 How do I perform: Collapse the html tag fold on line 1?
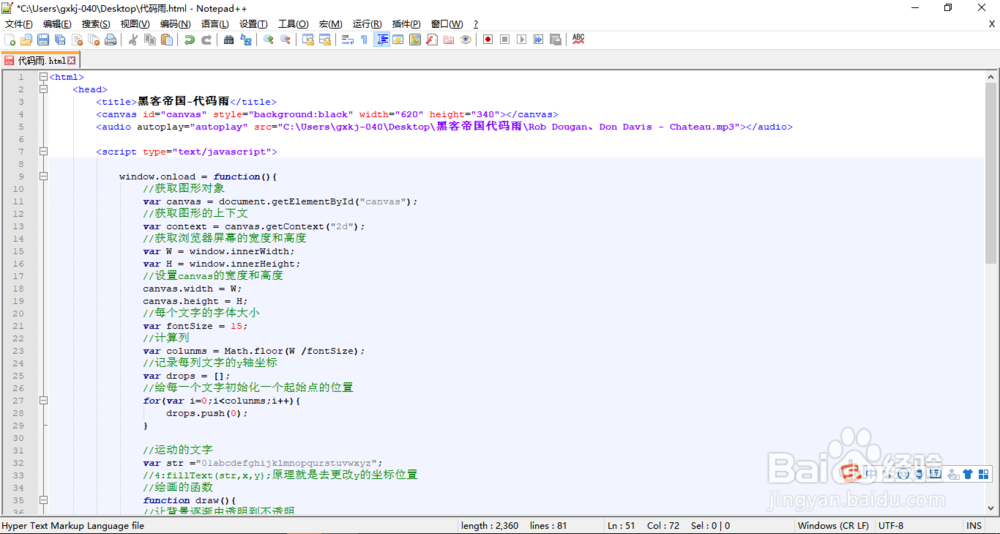pyautogui.click(x=43, y=77)
